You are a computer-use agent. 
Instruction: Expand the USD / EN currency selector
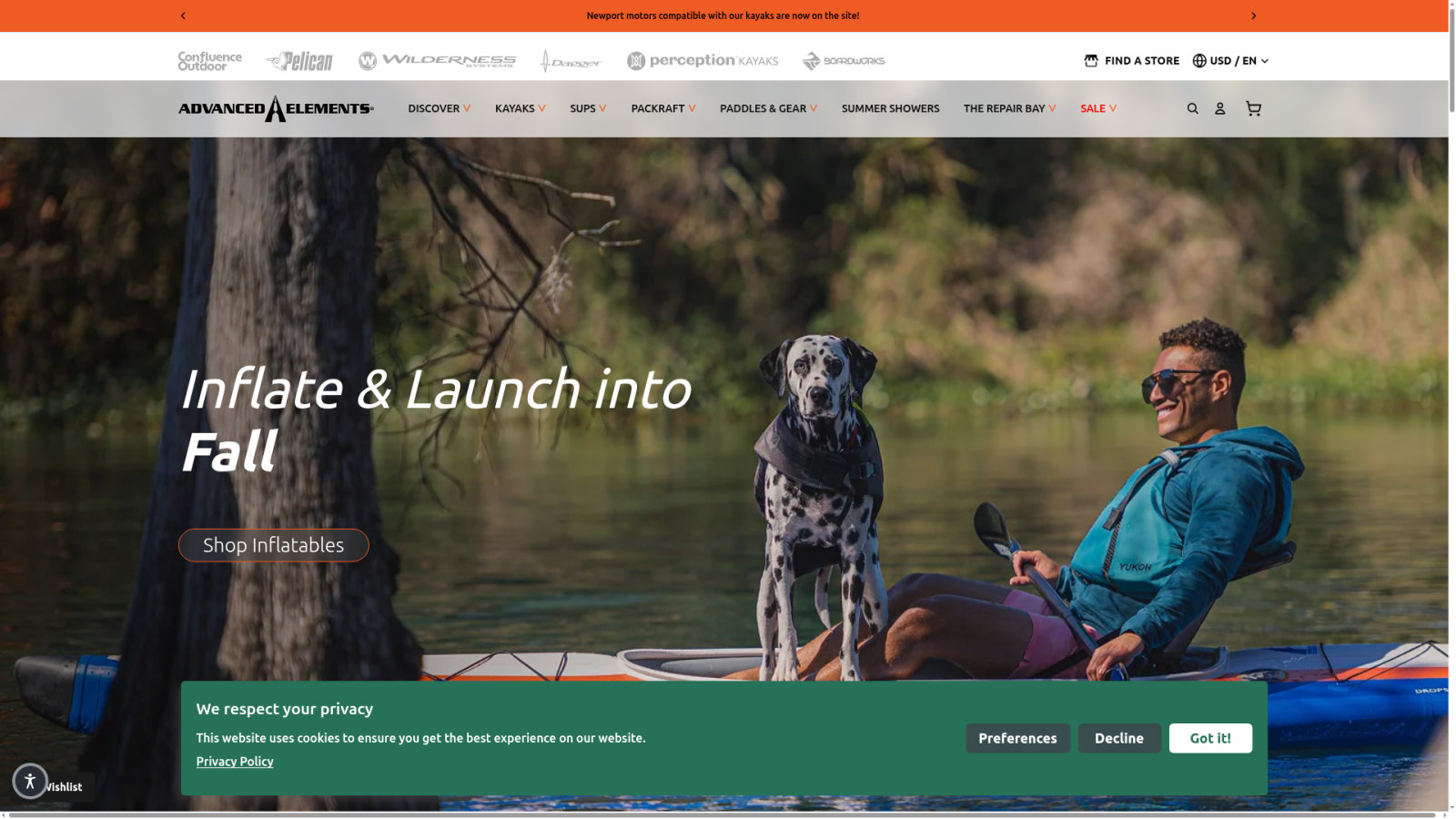pos(1230,61)
